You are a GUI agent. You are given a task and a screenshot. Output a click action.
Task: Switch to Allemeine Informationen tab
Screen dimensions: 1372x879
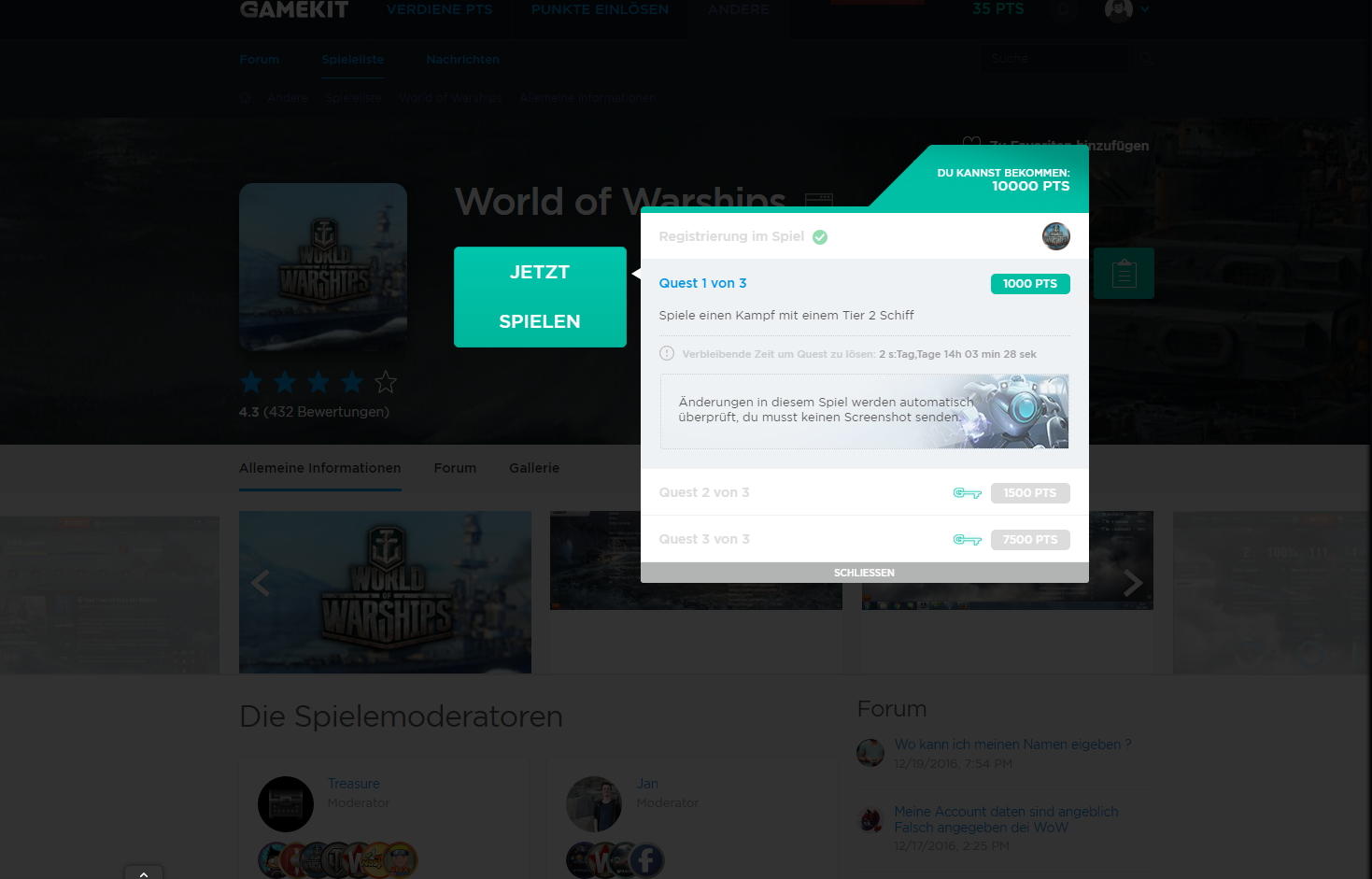(x=320, y=468)
